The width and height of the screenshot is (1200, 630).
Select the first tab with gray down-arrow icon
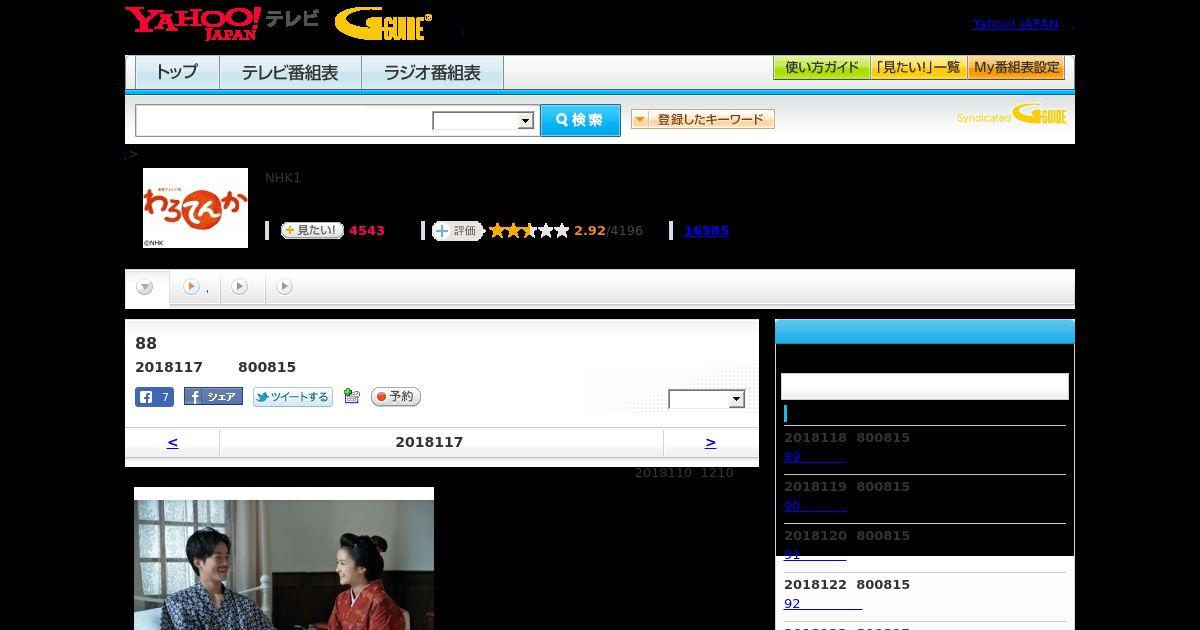pyautogui.click(x=146, y=287)
